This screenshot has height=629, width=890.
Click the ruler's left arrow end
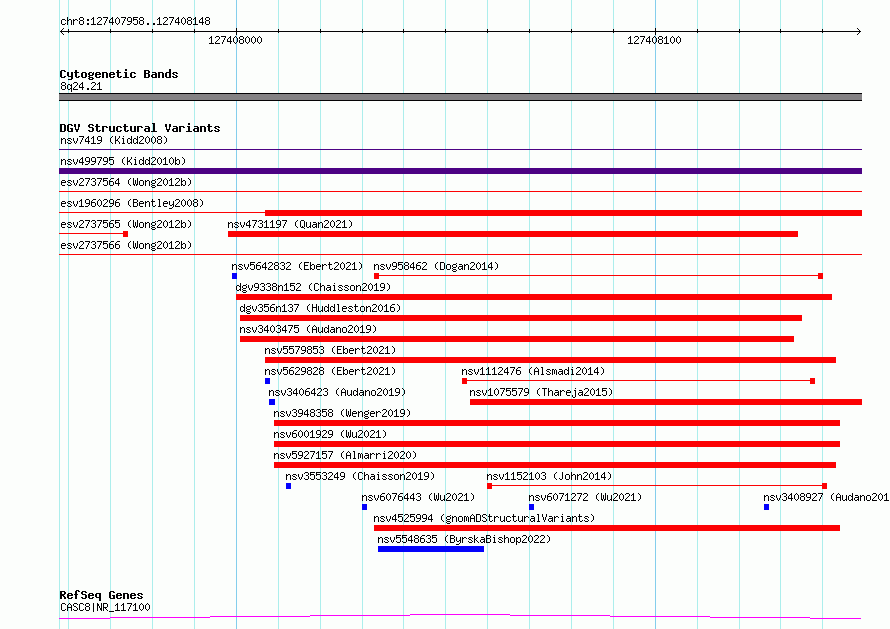click(63, 31)
